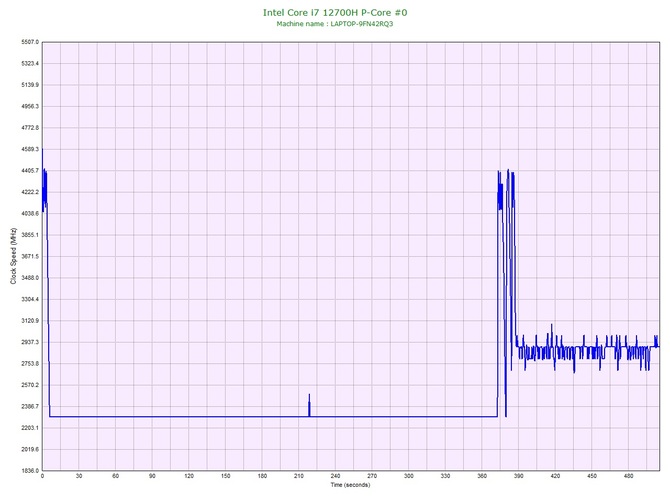The image size is (670, 502).
Task: Click the 150 seconds x-axis tick
Action: coord(226,476)
